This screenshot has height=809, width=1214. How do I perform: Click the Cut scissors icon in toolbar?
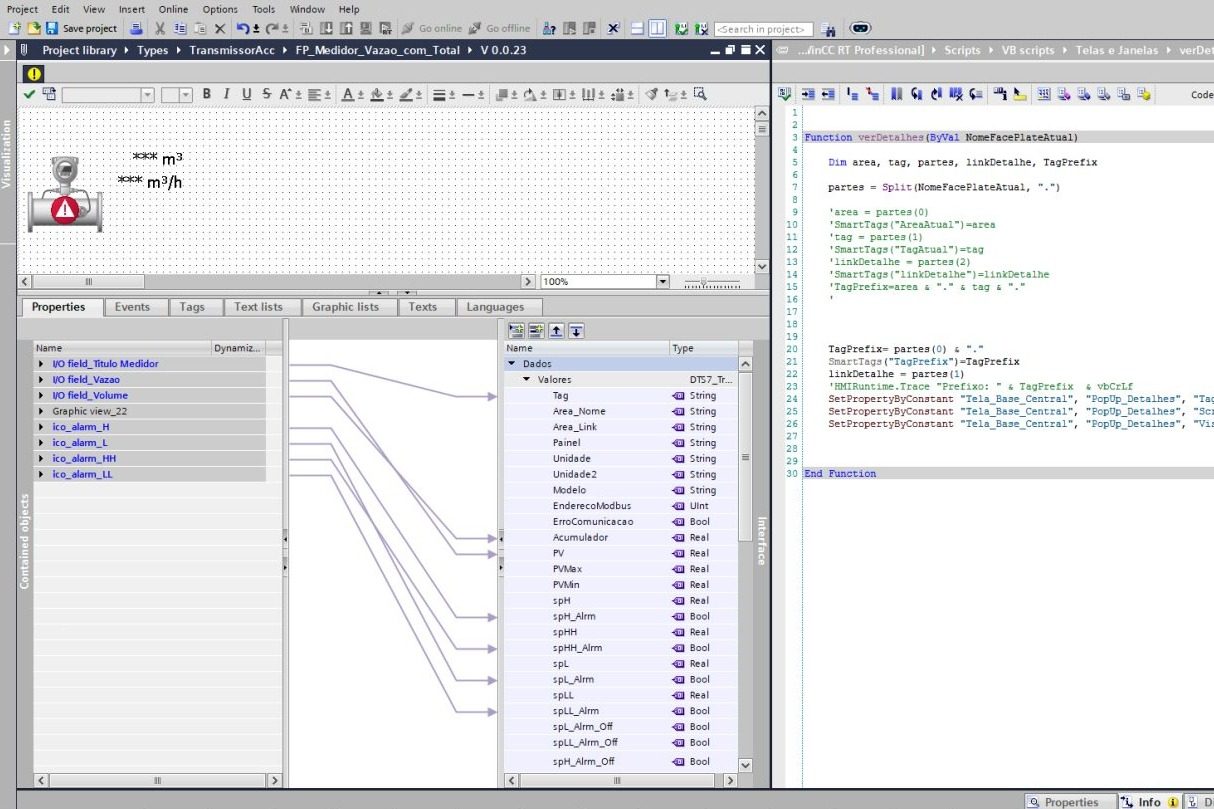[x=159, y=29]
